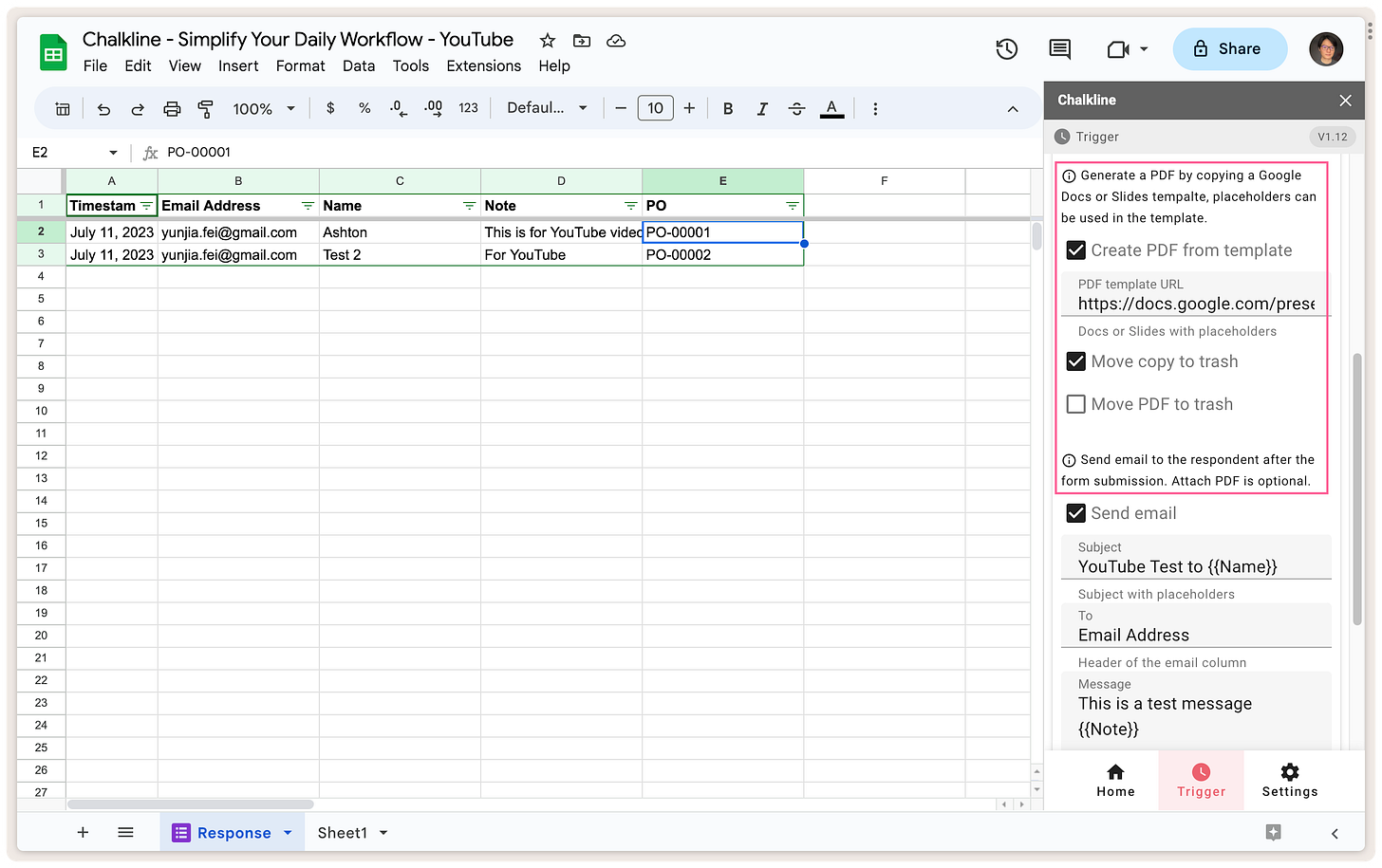Open the font family dropdown
This screenshot has height=868, width=1382.
(547, 108)
